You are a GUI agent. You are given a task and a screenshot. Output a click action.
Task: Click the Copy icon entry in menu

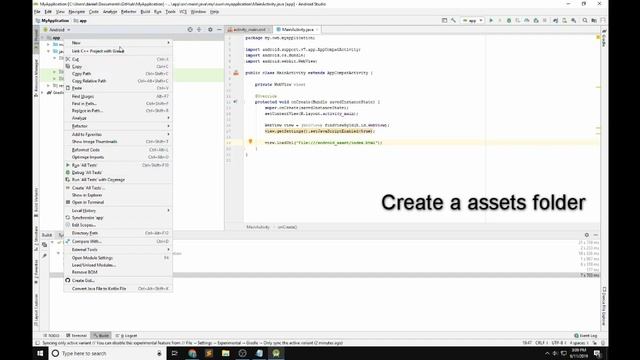pyautogui.click(x=118, y=67)
